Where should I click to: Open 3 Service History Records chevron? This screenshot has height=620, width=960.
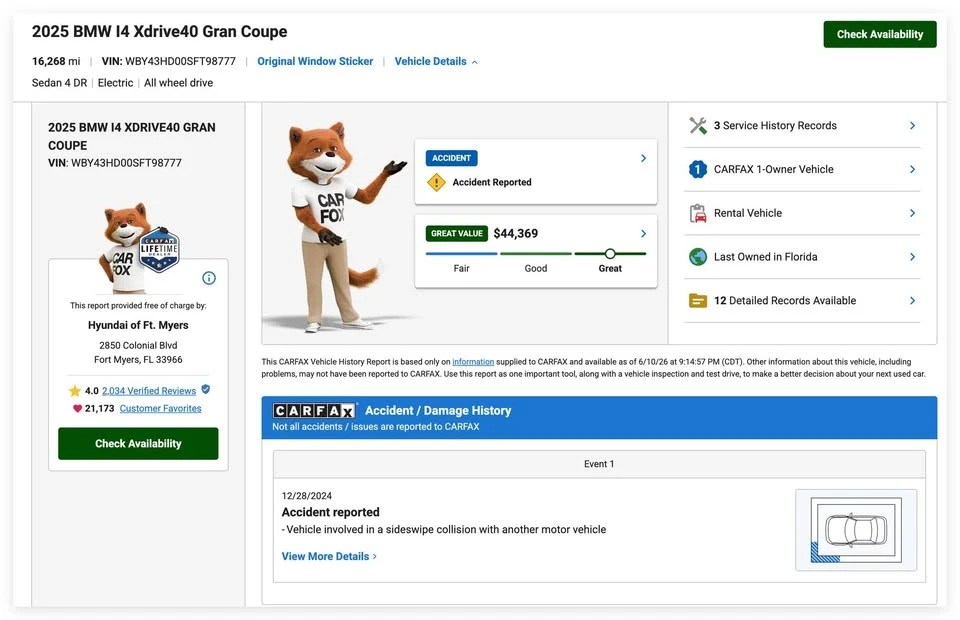(x=912, y=125)
